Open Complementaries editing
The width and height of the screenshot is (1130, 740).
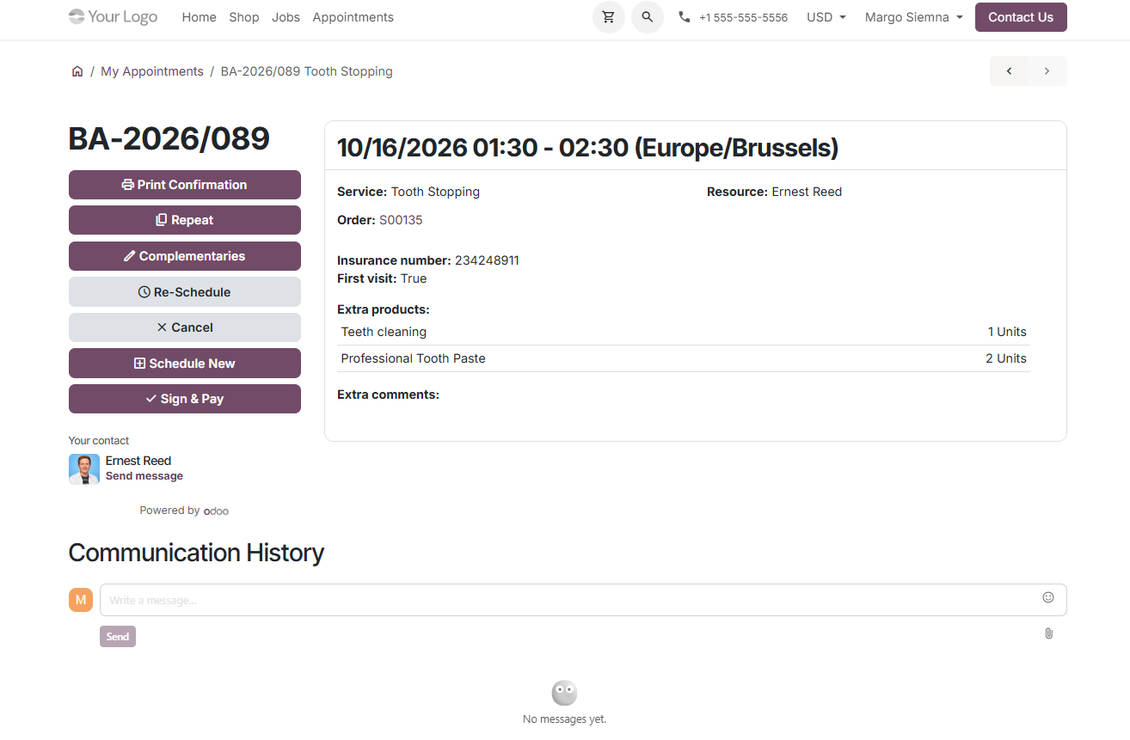tap(184, 256)
